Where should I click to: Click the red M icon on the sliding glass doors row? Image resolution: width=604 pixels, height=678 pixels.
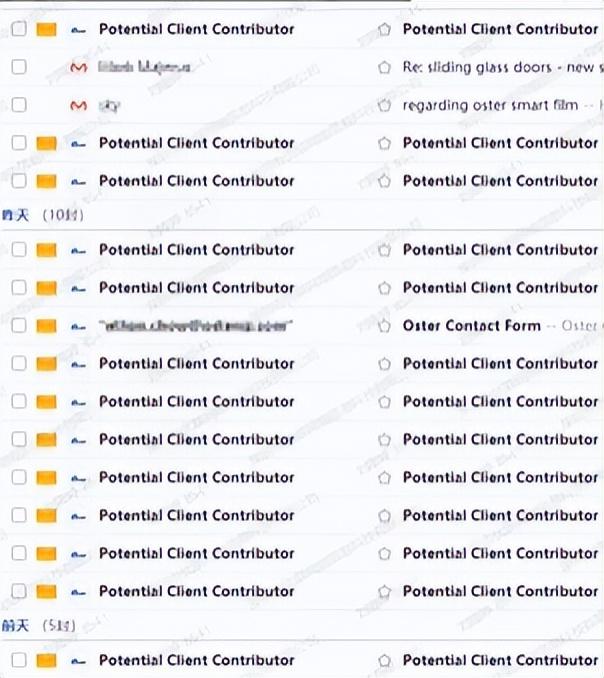[79, 67]
